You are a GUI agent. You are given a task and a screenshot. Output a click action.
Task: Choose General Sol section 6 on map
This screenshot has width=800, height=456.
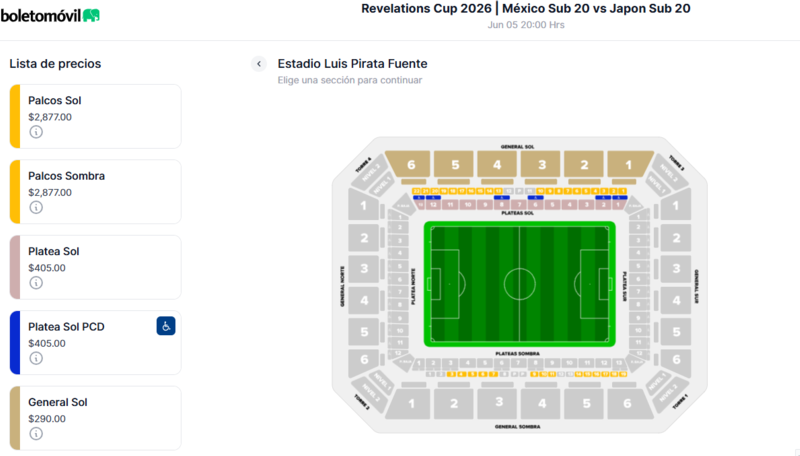[410, 164]
